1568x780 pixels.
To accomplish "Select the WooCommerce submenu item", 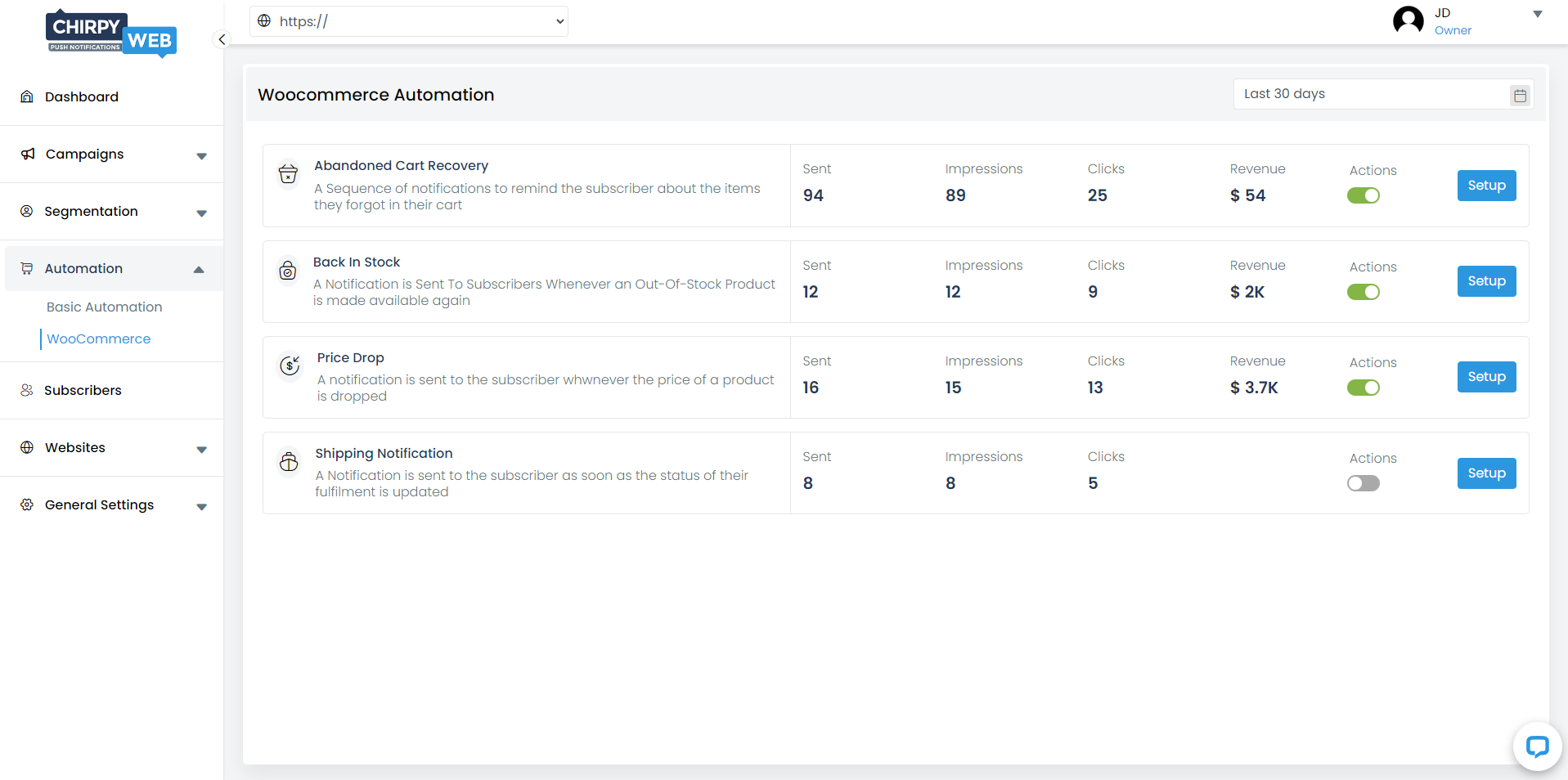I will point(98,338).
